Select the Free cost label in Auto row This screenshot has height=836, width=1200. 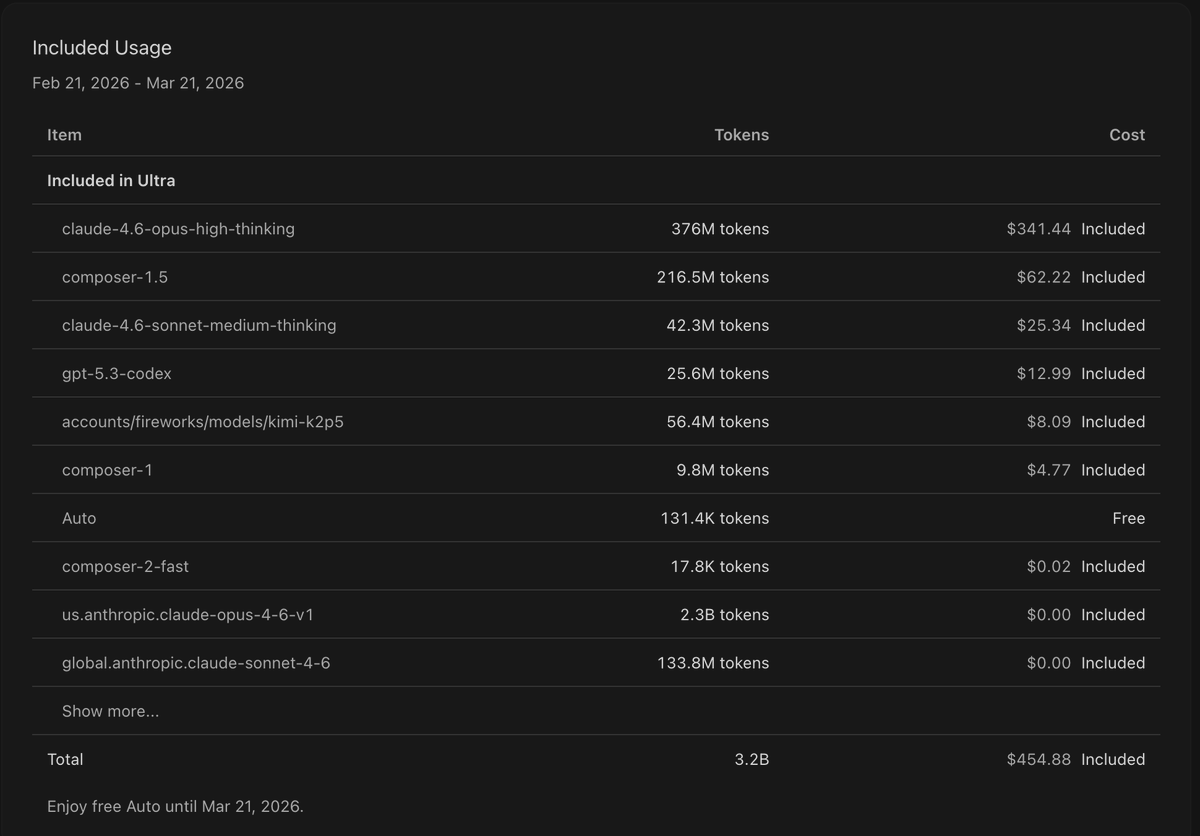coord(1129,518)
